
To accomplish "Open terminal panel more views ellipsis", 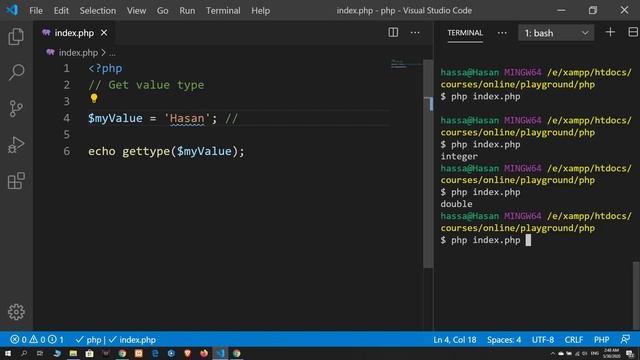I will [x=502, y=33].
